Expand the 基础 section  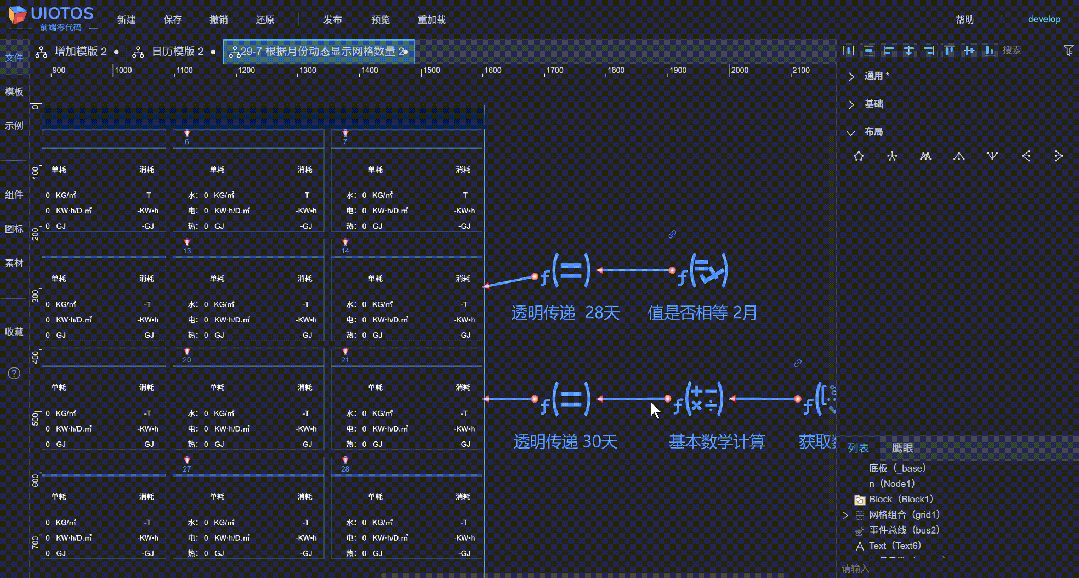point(851,105)
